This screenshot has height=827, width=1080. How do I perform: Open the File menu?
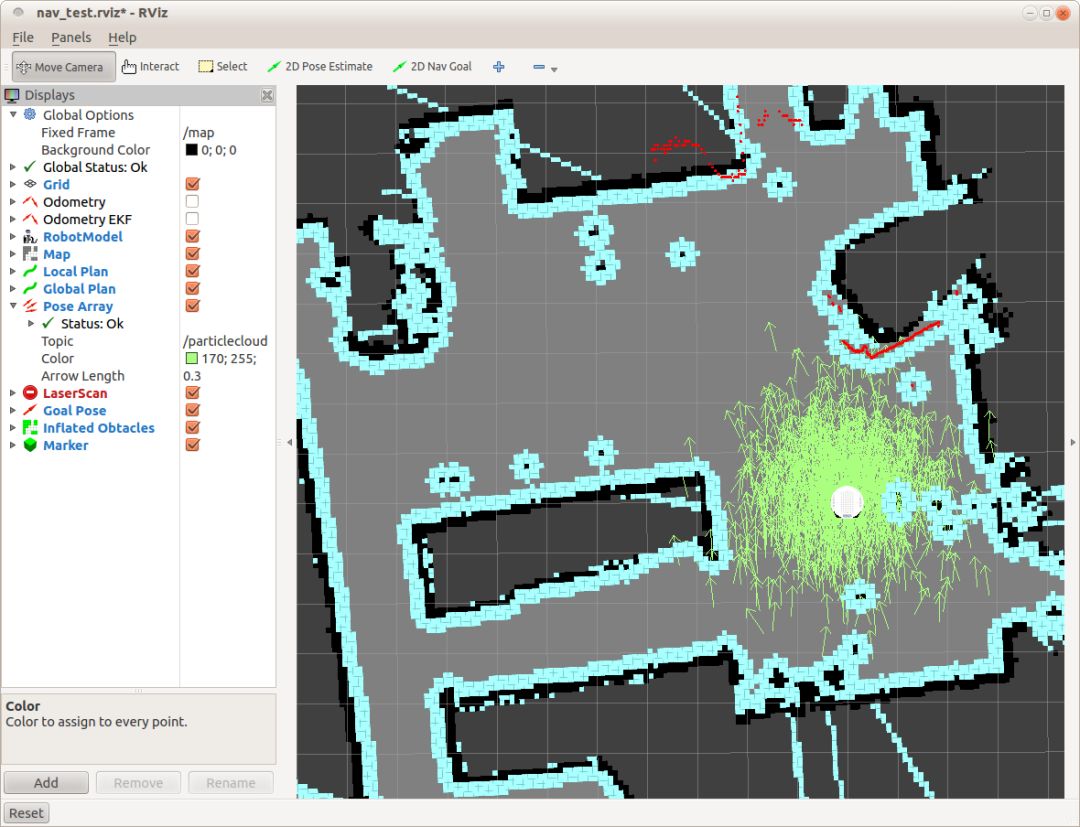tap(22, 37)
